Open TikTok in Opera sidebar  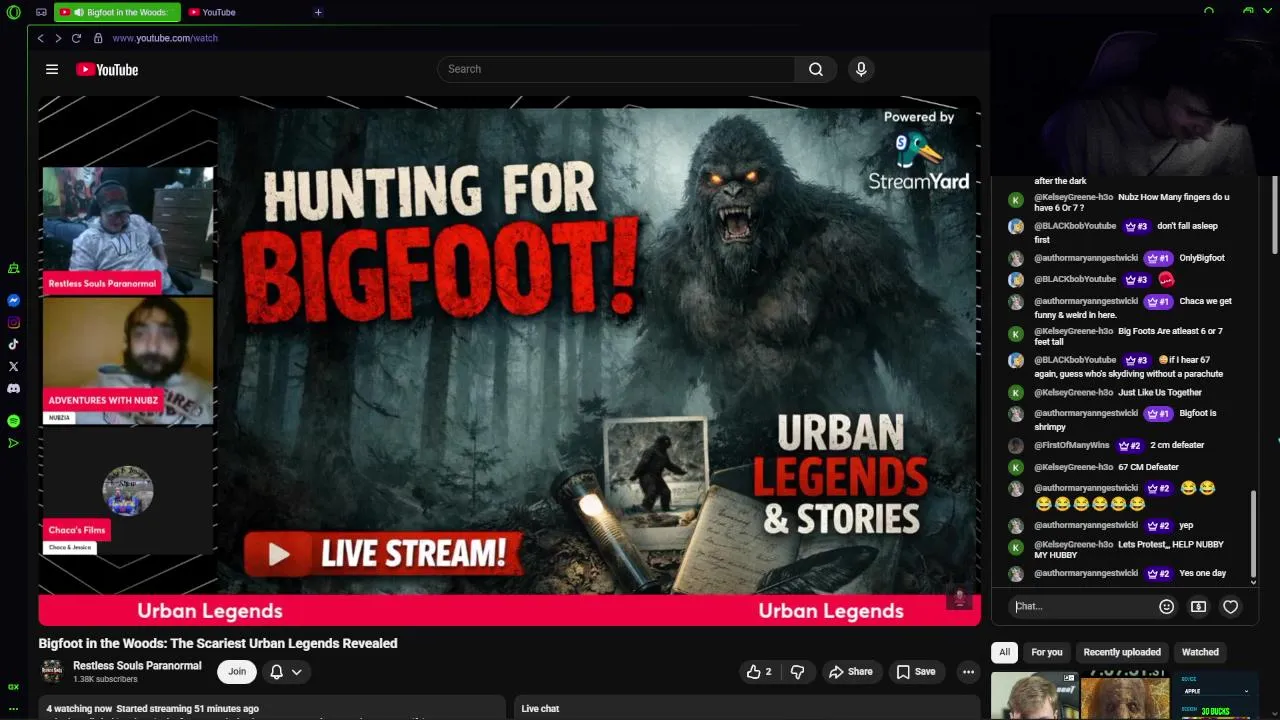coord(14,344)
